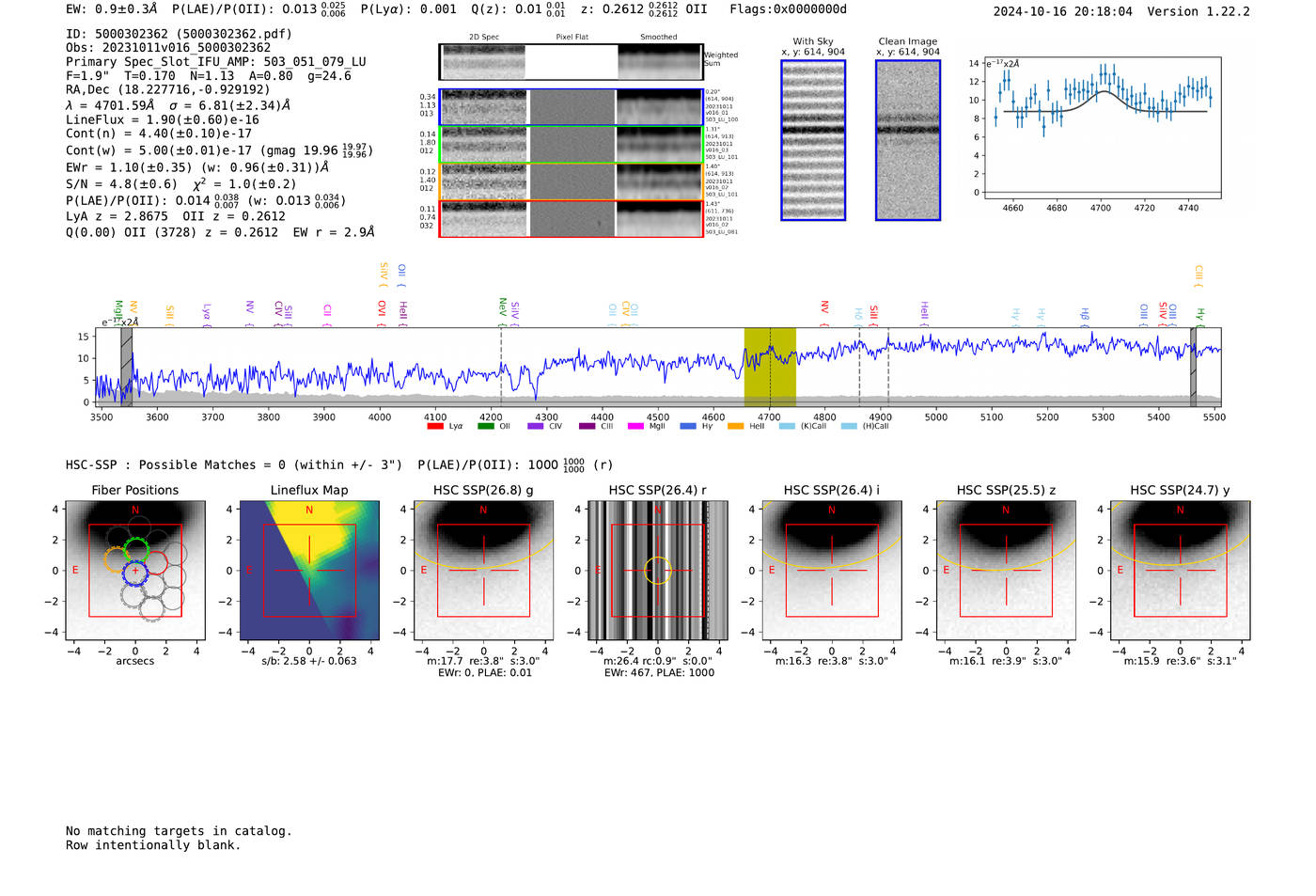
Task: Click the Q(0.00) OII (3728) line
Action: pyautogui.click(x=220, y=231)
